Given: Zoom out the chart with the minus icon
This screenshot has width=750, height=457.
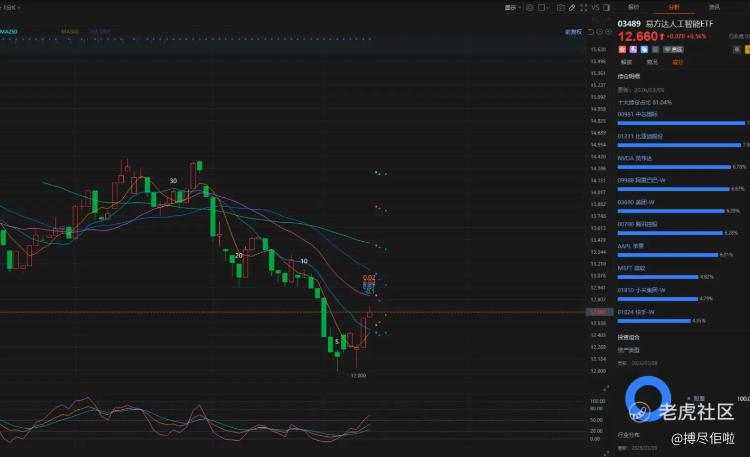Looking at the screenshot, I should (x=599, y=32).
